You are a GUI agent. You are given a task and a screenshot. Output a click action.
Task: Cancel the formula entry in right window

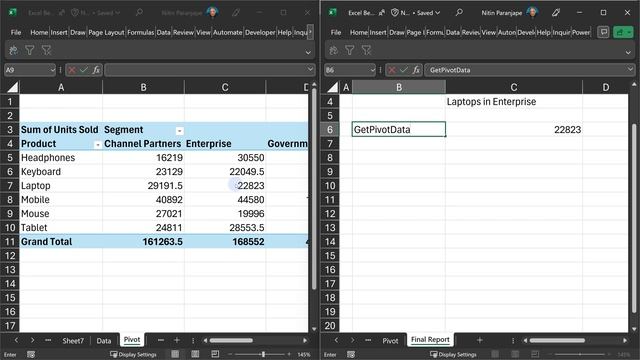click(392, 70)
